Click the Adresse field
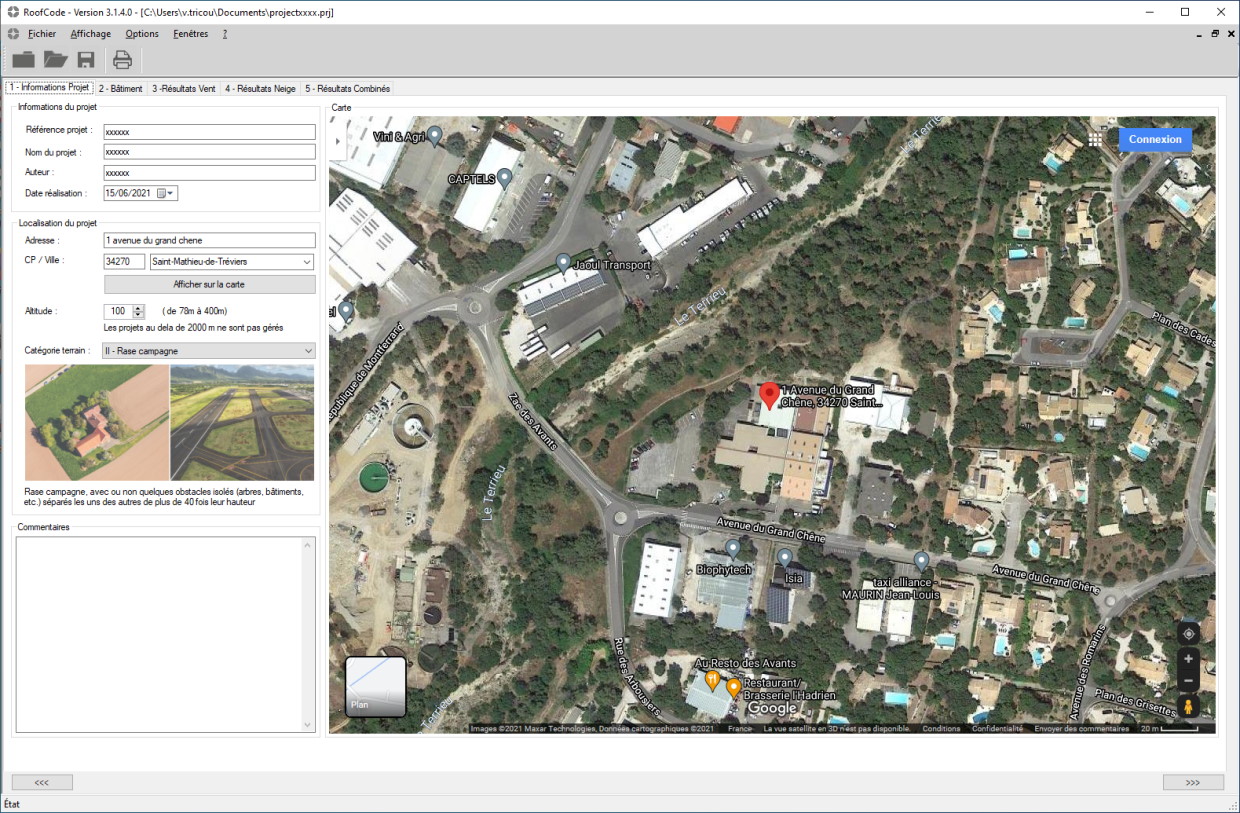Image resolution: width=1240 pixels, height=813 pixels. pos(209,240)
